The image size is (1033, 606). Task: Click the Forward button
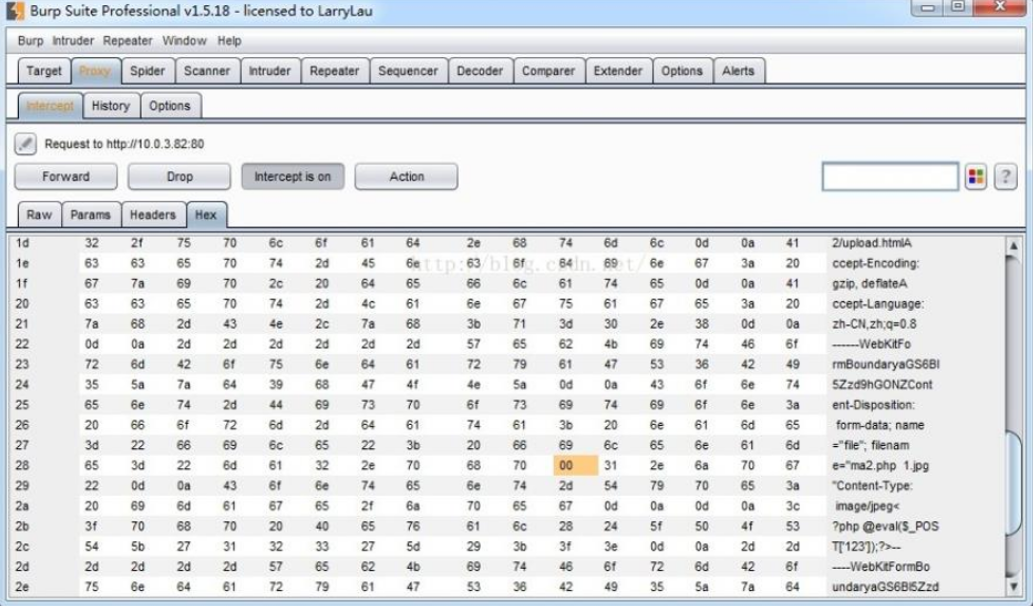66,177
